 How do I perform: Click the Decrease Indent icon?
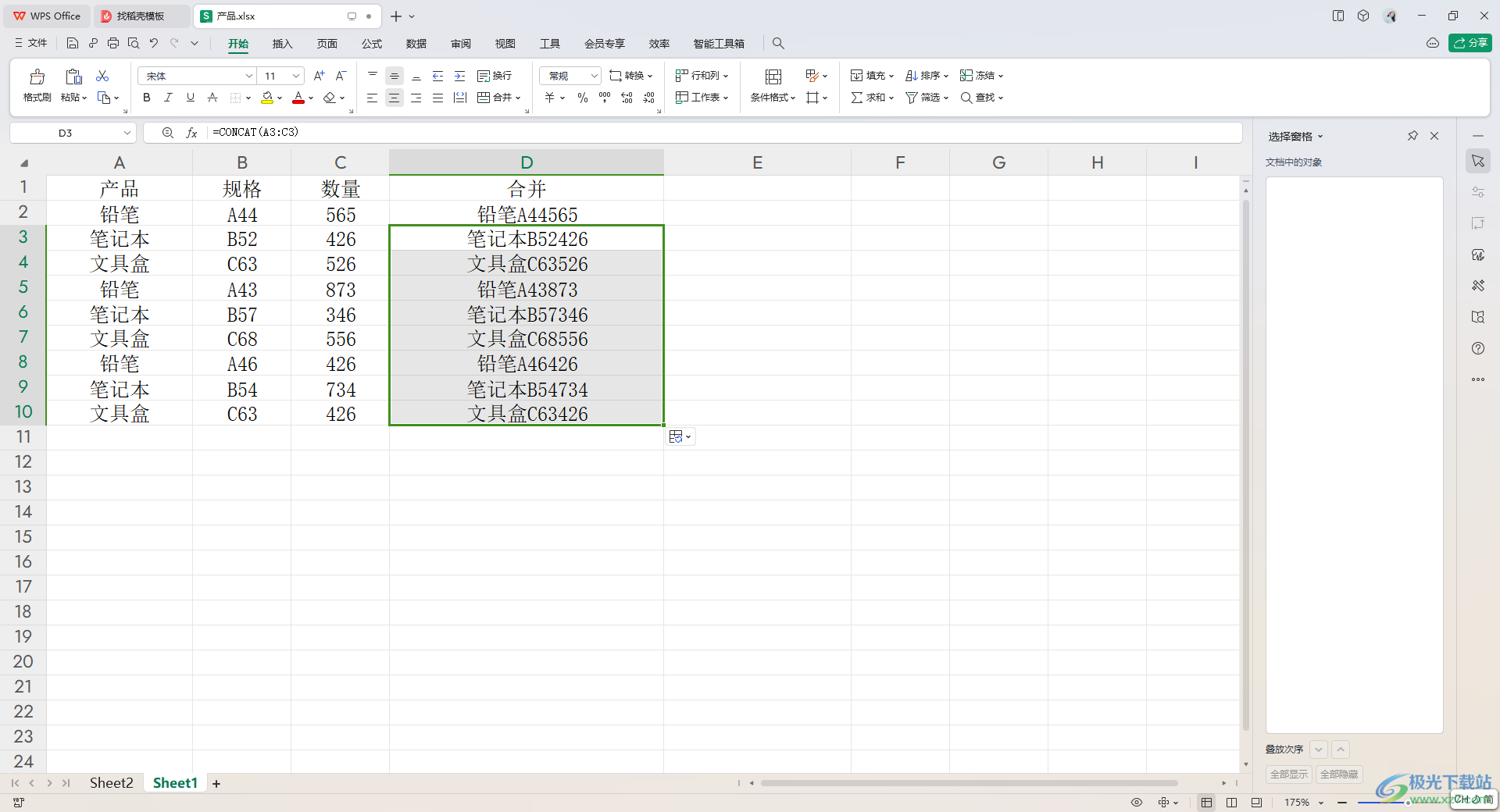point(438,76)
